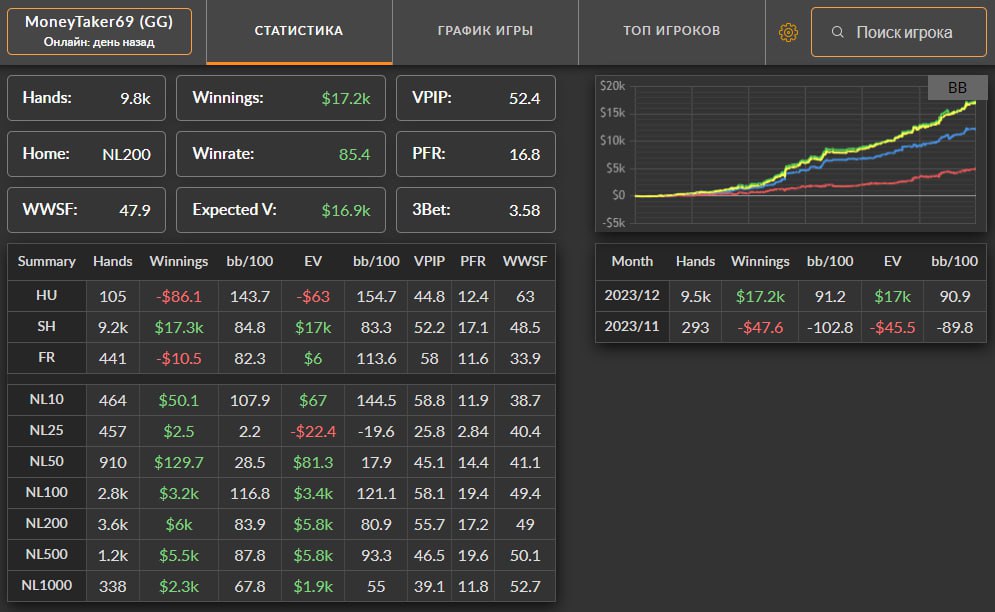Sort summary table by Winnings header
The width and height of the screenshot is (995, 612).
179,262
